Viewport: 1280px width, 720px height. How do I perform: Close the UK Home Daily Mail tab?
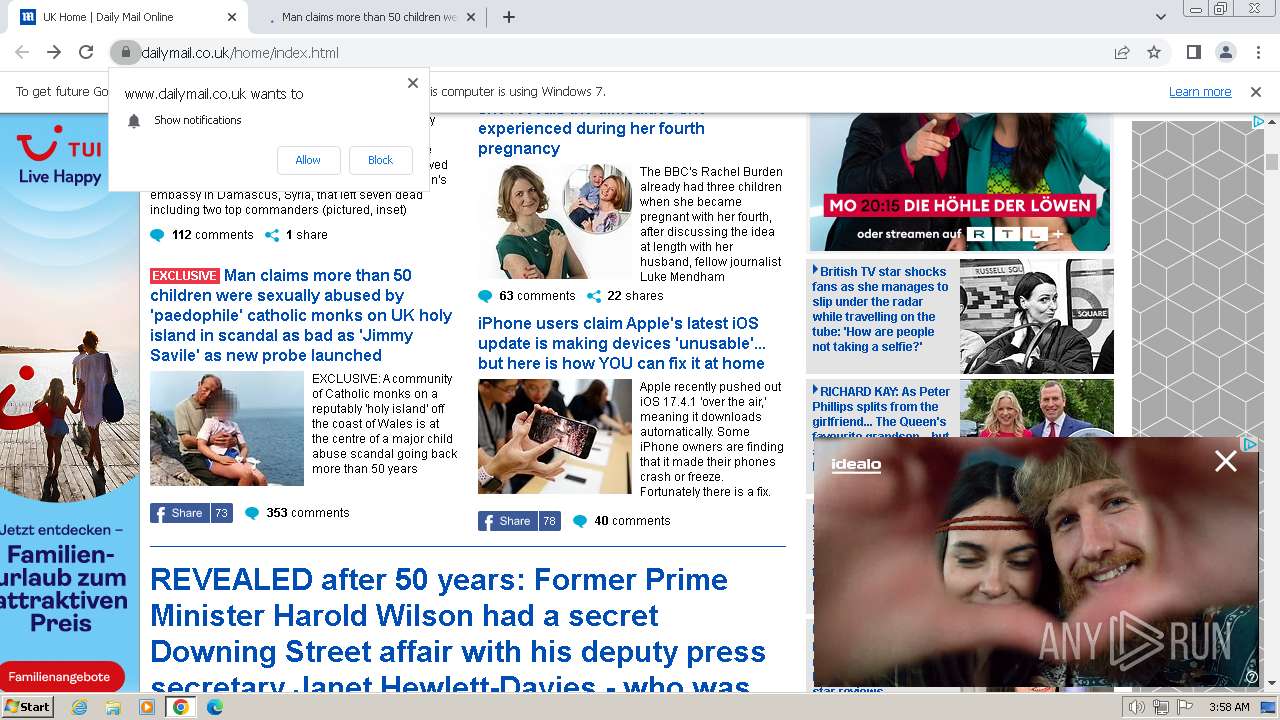pos(232,17)
